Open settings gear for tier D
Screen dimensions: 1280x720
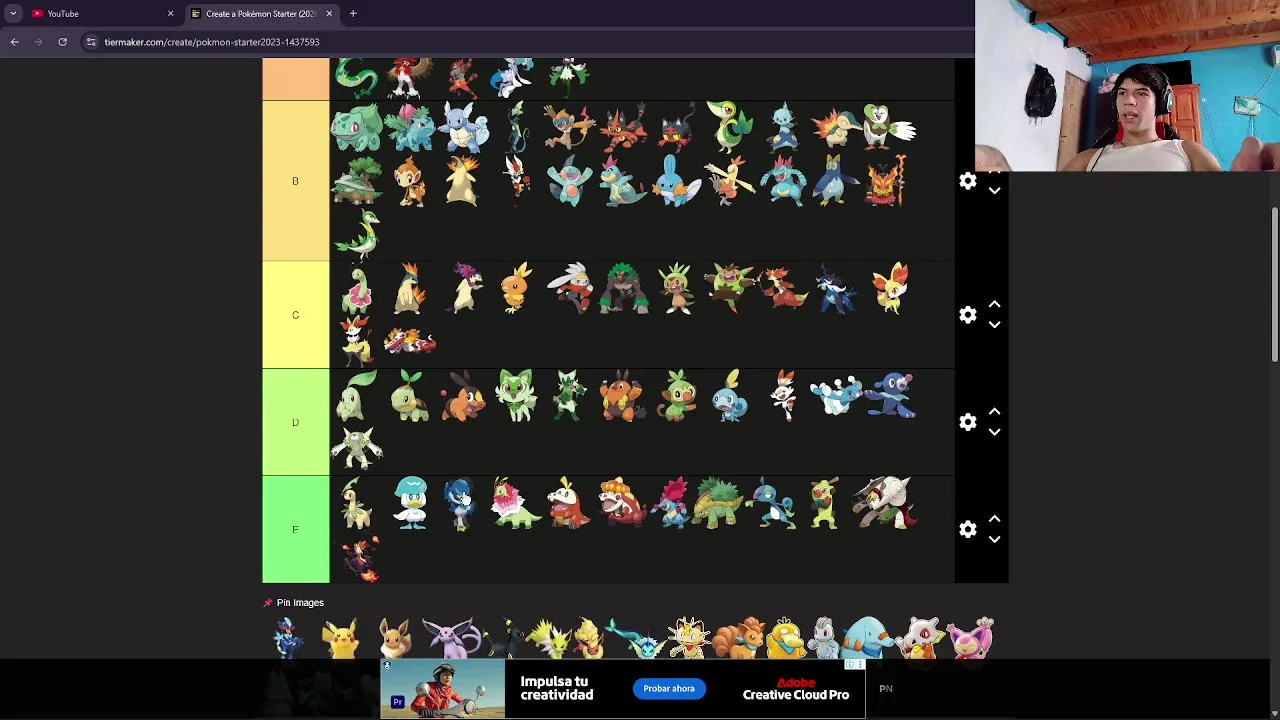pos(967,422)
